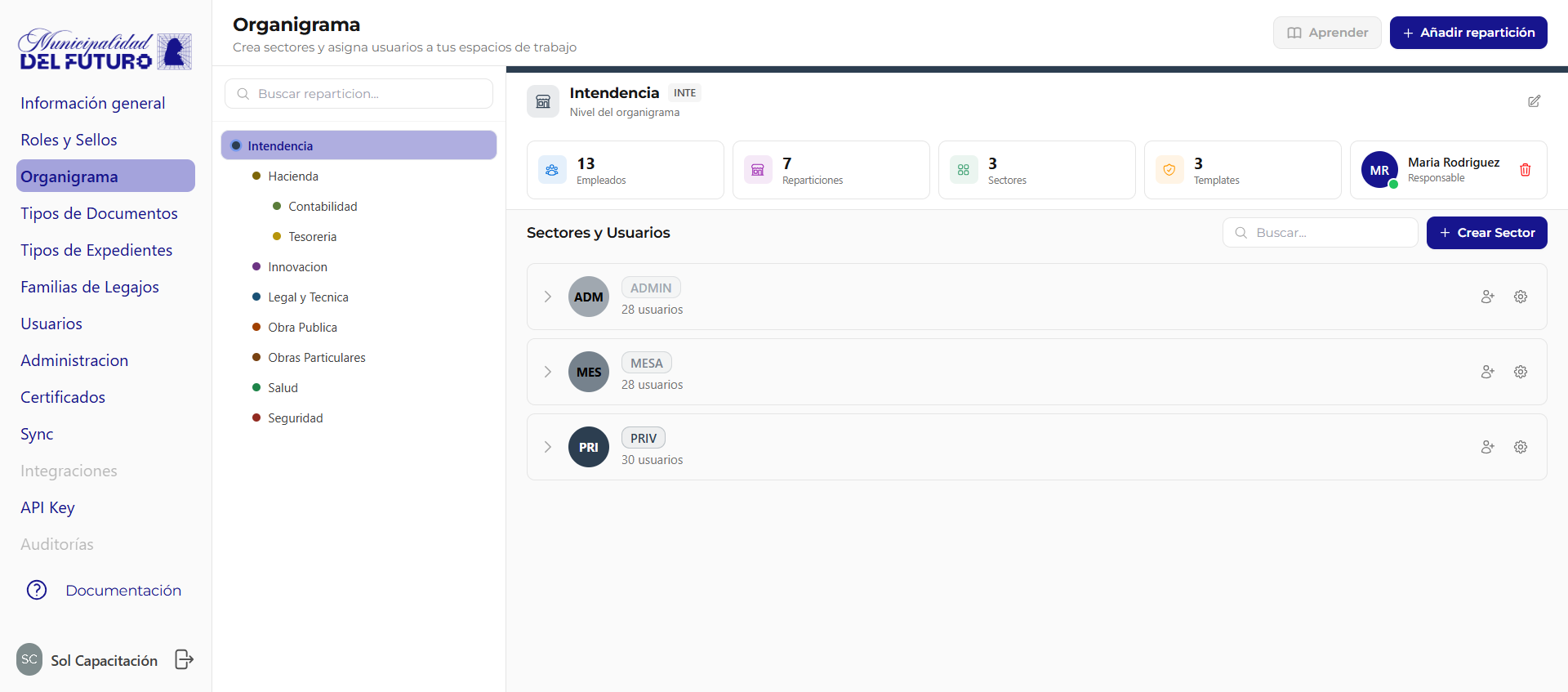Expand the PRIV sector row
The width and height of the screenshot is (1568, 692).
(548, 447)
